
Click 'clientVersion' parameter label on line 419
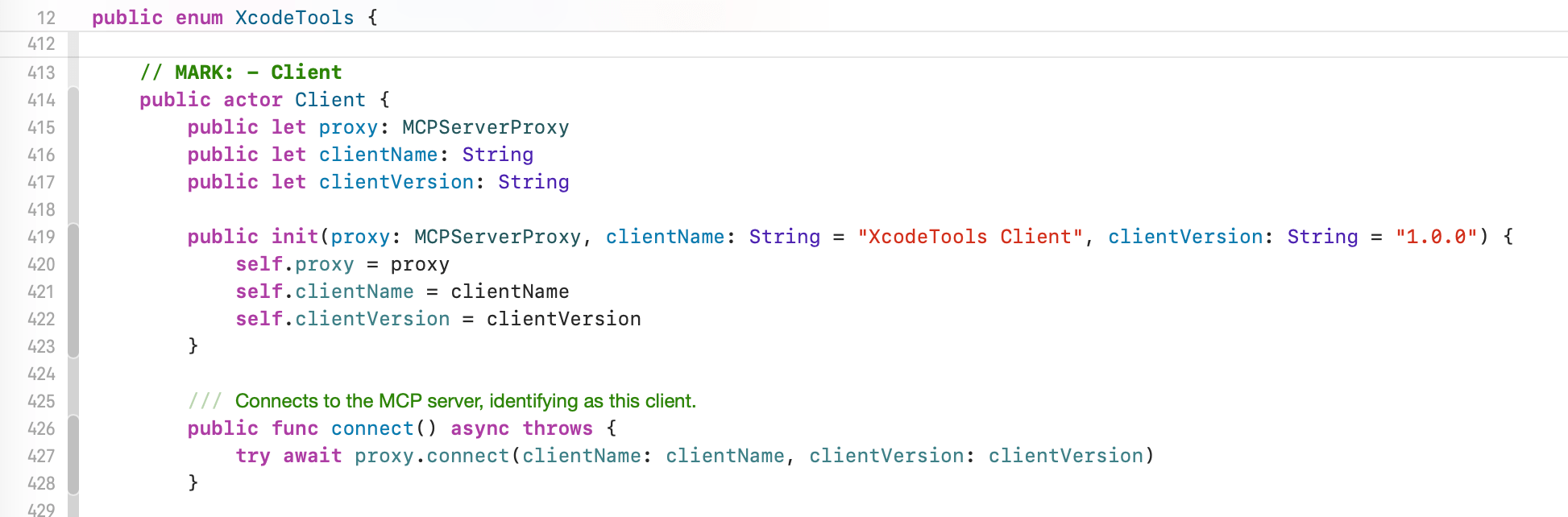point(1185,236)
